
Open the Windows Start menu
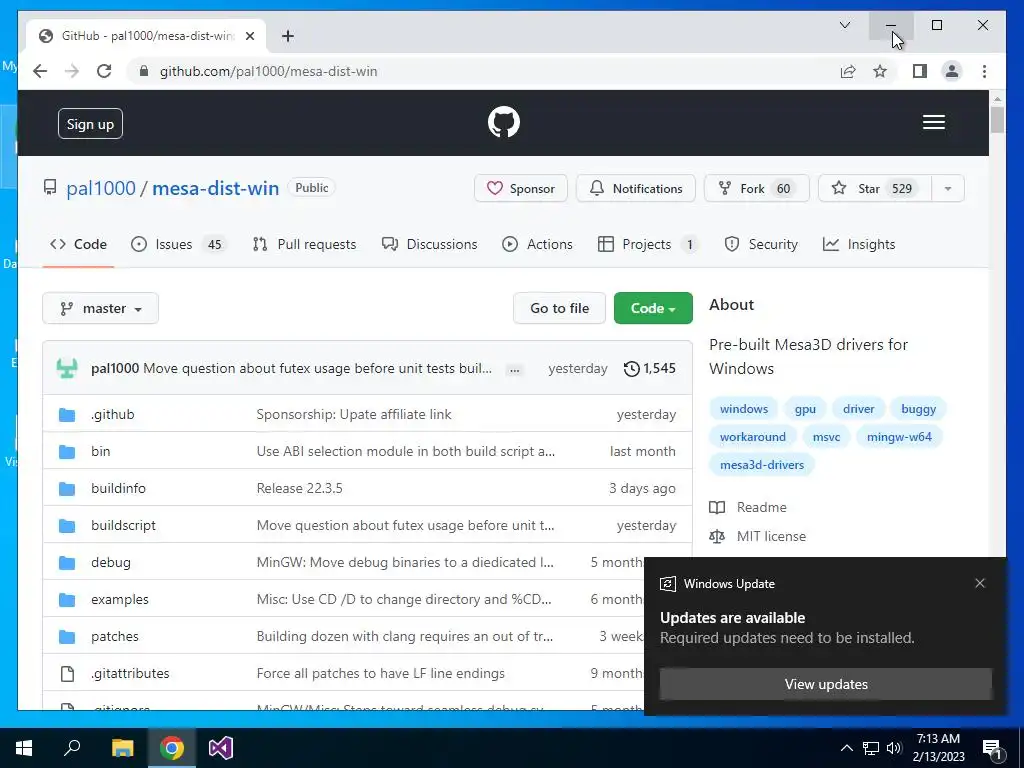coord(24,748)
